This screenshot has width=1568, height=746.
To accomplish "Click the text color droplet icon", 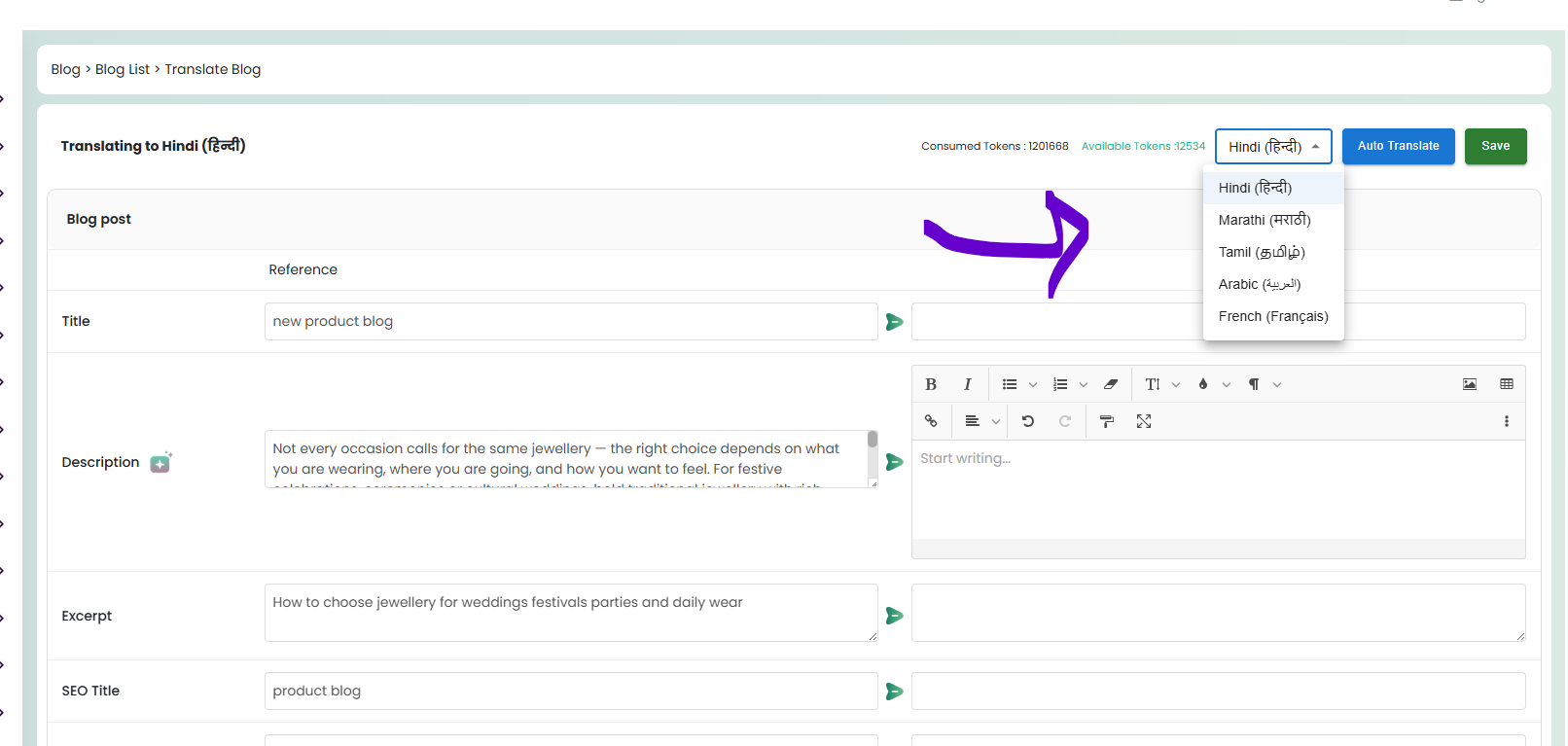I will [1203, 384].
